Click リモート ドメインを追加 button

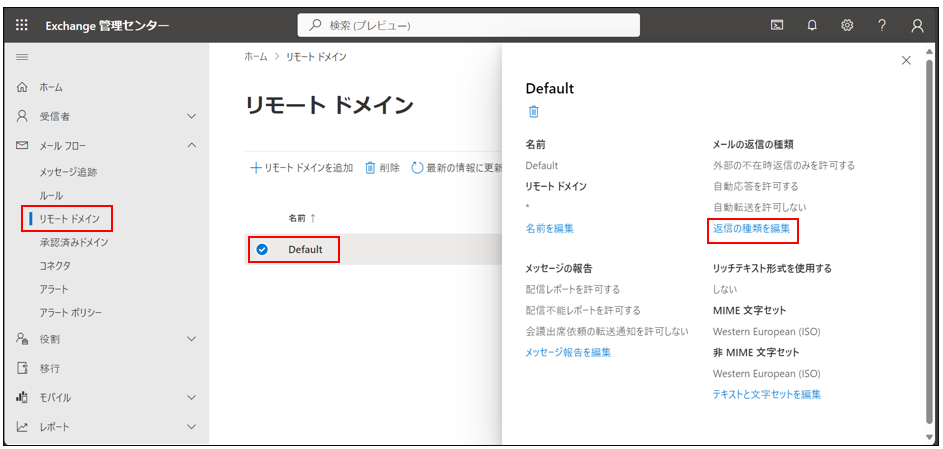point(301,168)
